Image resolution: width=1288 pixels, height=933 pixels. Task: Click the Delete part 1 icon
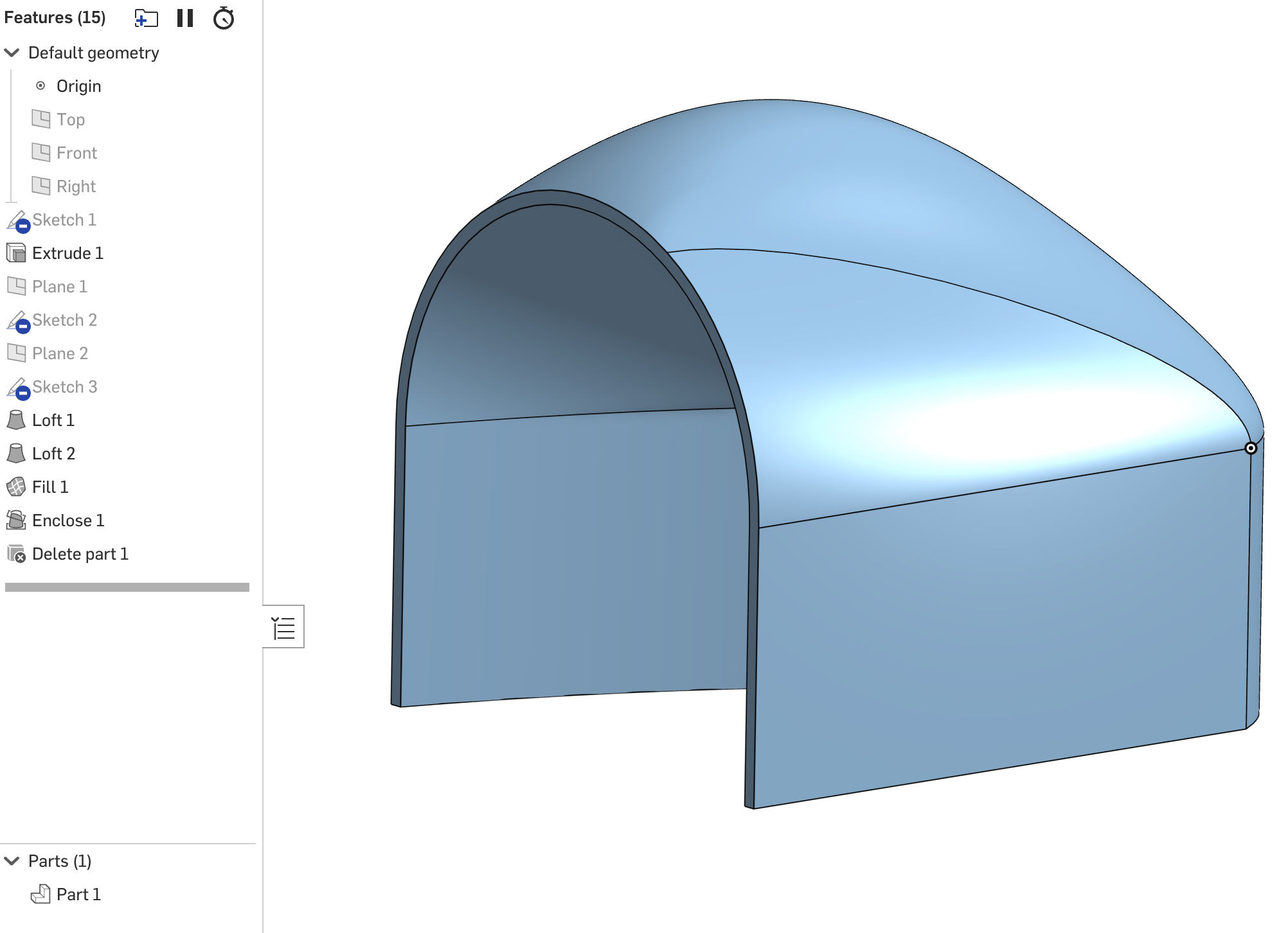[x=16, y=554]
